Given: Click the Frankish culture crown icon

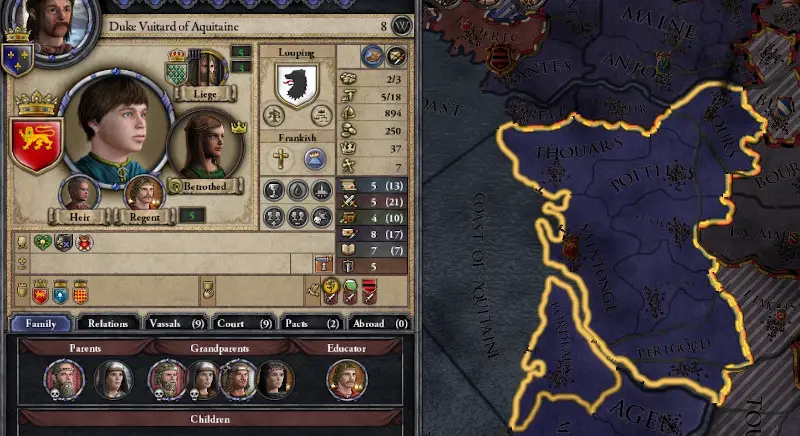Looking at the screenshot, I should click(315, 159).
